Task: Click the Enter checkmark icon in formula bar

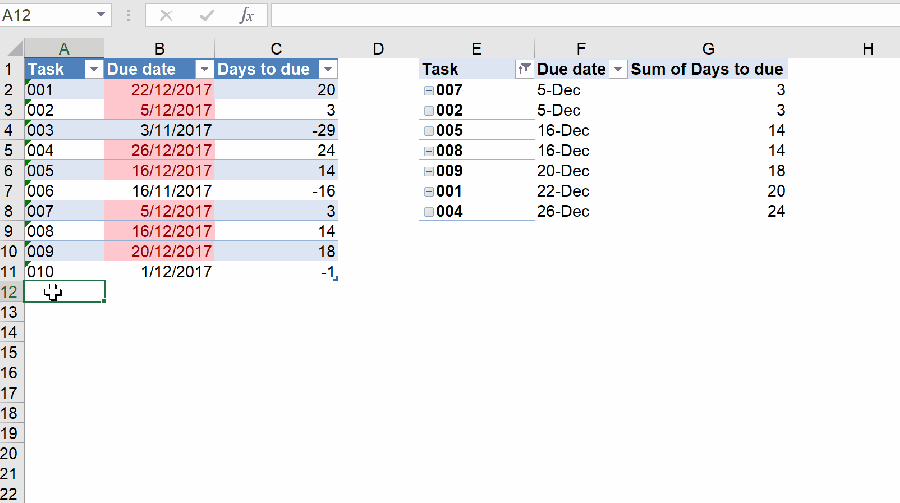Action: tap(207, 16)
